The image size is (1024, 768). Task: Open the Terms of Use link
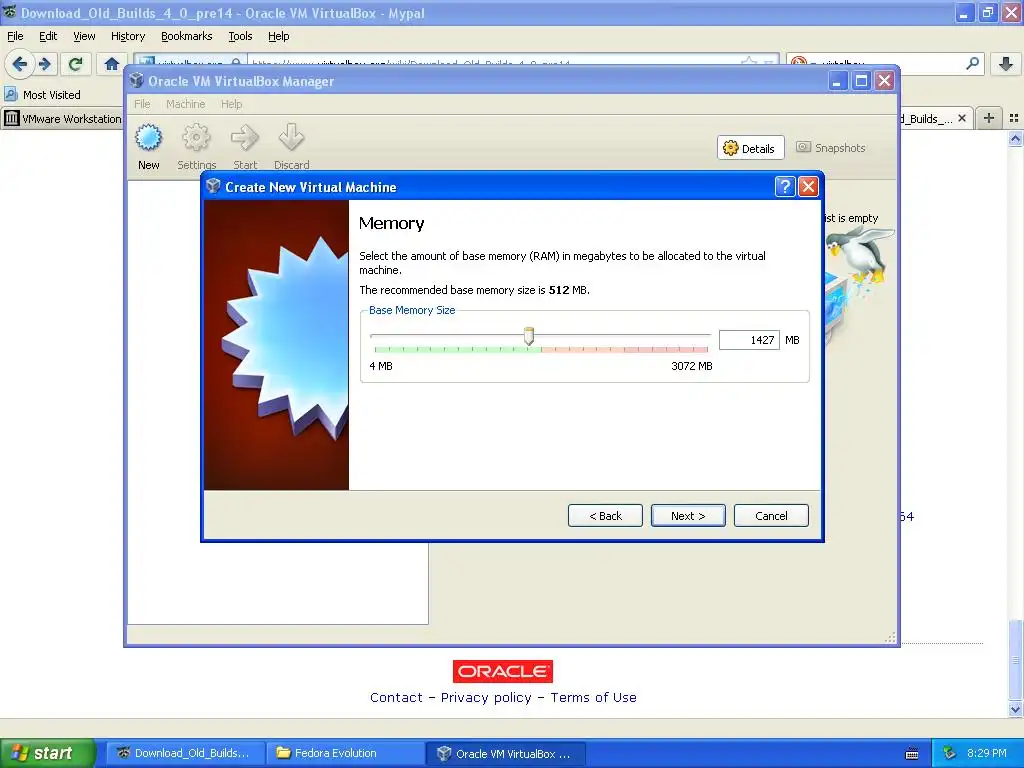(x=593, y=697)
